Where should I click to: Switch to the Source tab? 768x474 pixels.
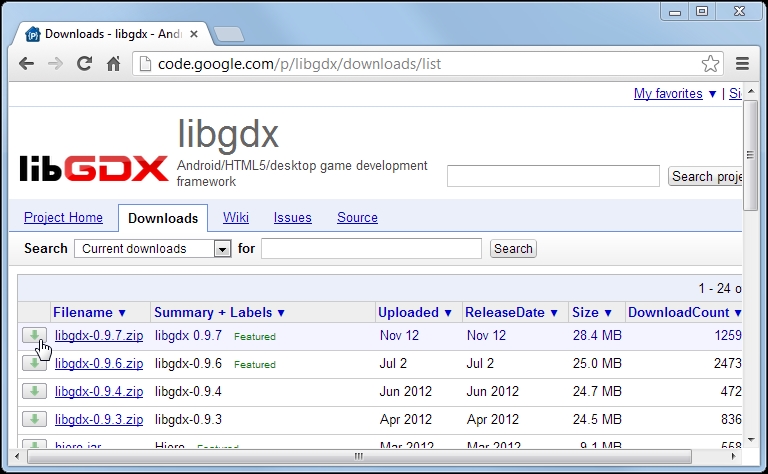tap(357, 217)
